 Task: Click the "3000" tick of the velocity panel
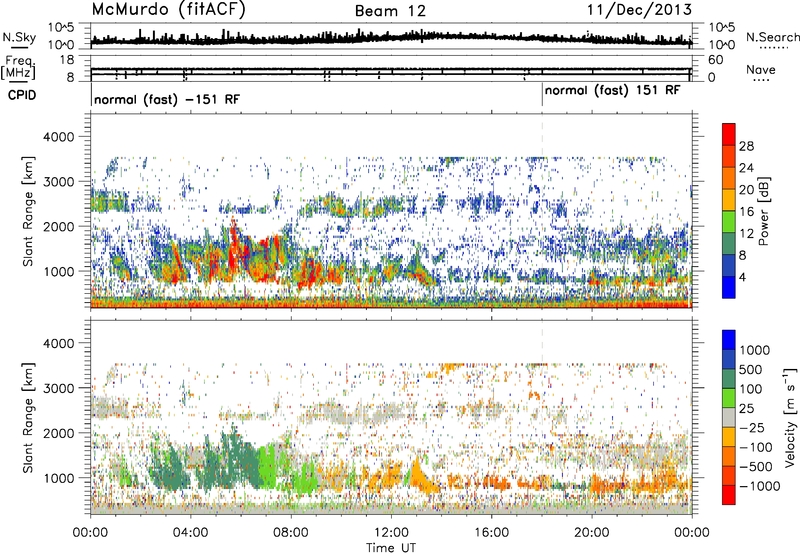[x=58, y=388]
